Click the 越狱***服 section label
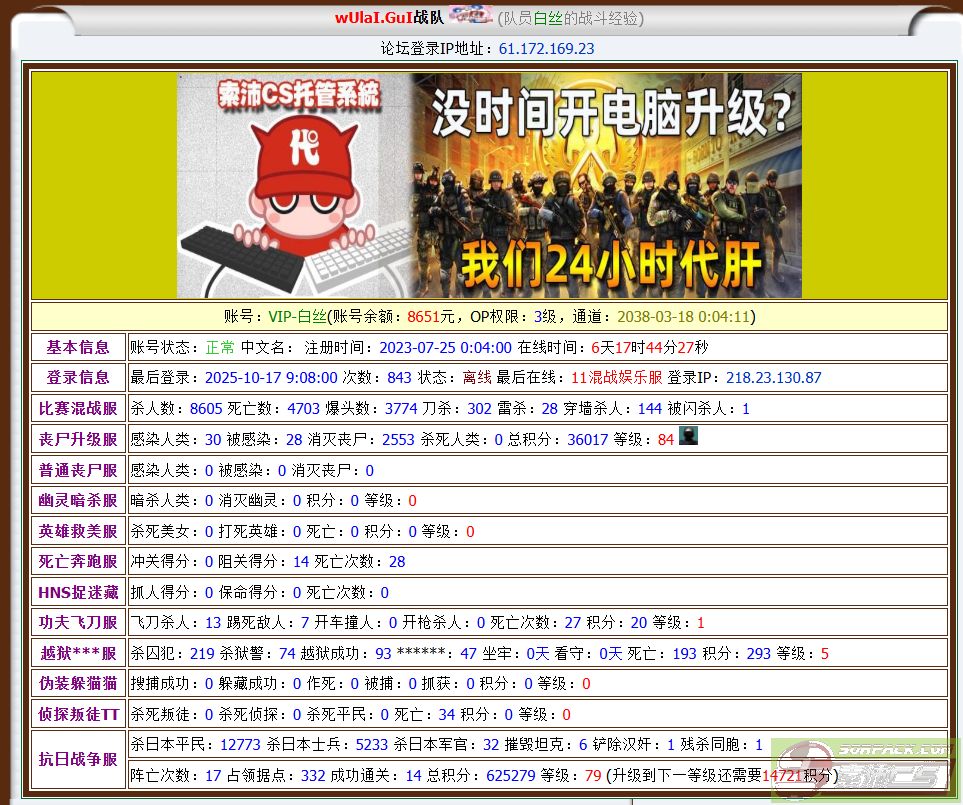963x805 pixels. 78,653
